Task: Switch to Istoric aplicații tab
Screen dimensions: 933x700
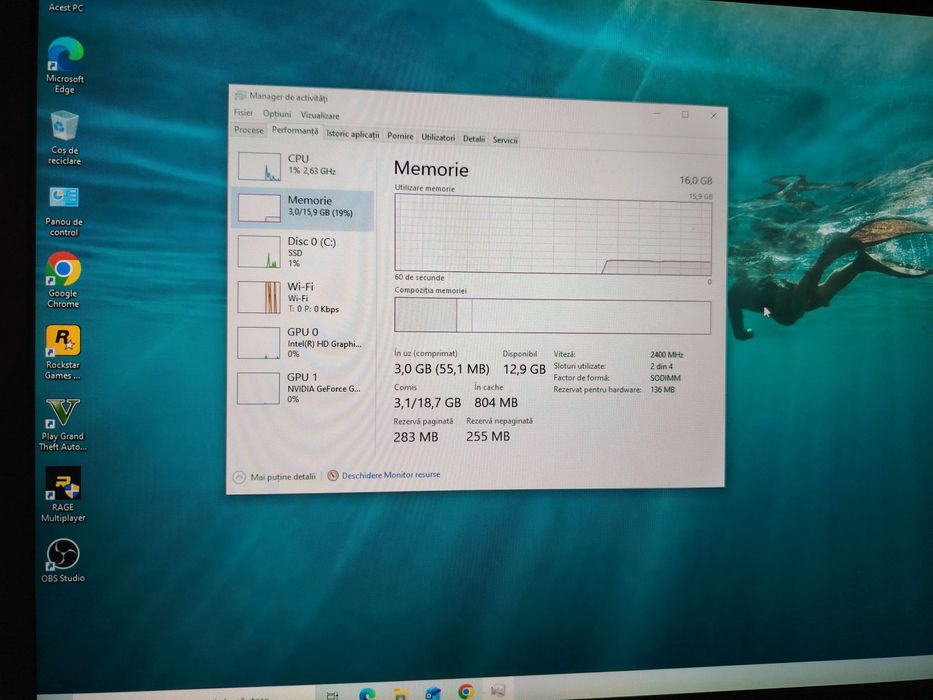Action: pyautogui.click(x=352, y=134)
